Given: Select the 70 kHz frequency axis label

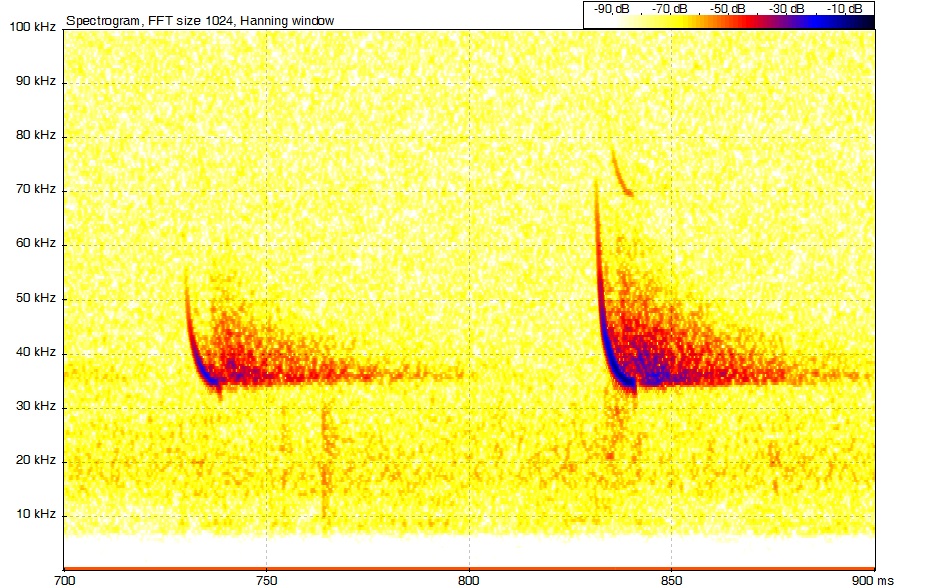Looking at the screenshot, I should click(x=36, y=189).
